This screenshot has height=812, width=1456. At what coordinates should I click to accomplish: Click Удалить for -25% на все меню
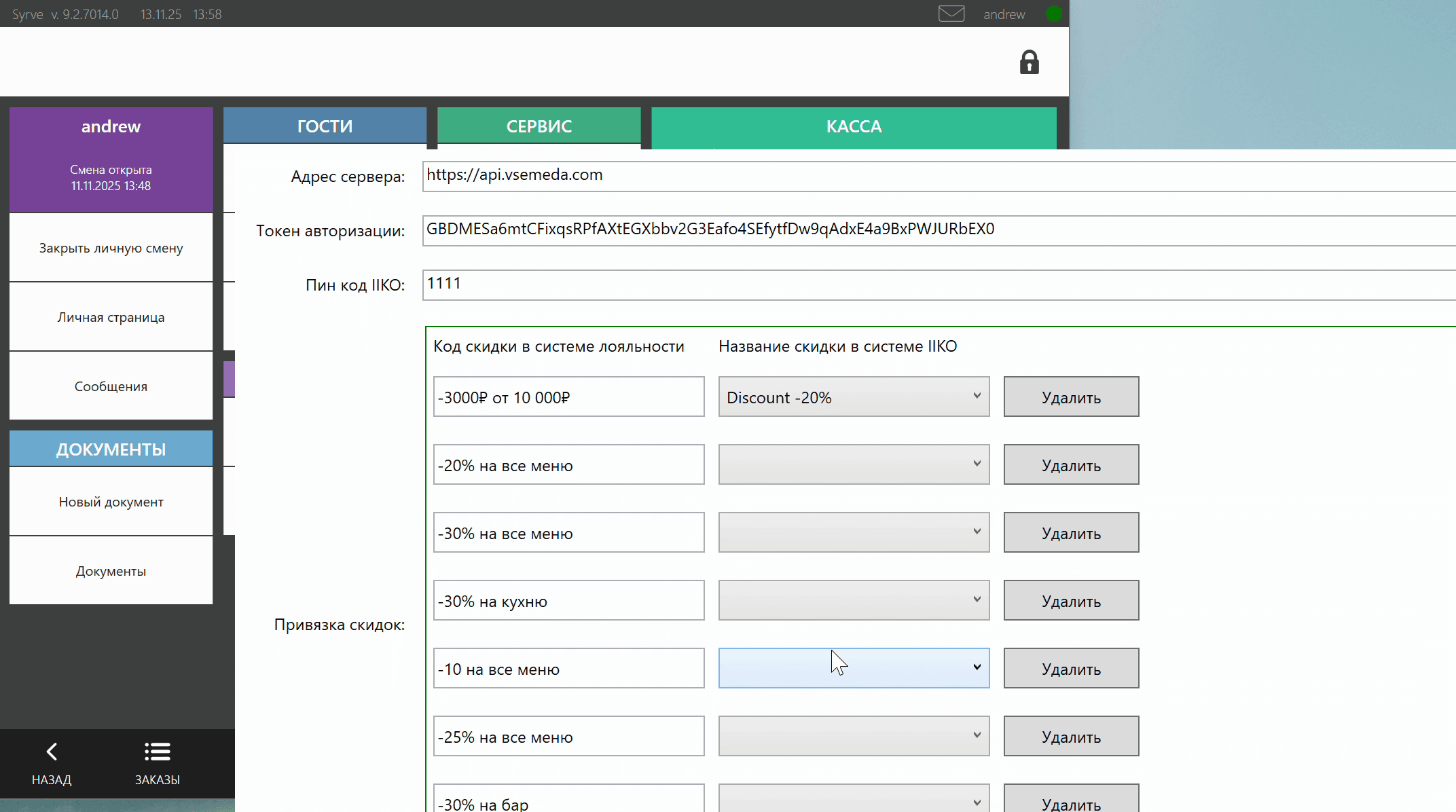tap(1071, 737)
